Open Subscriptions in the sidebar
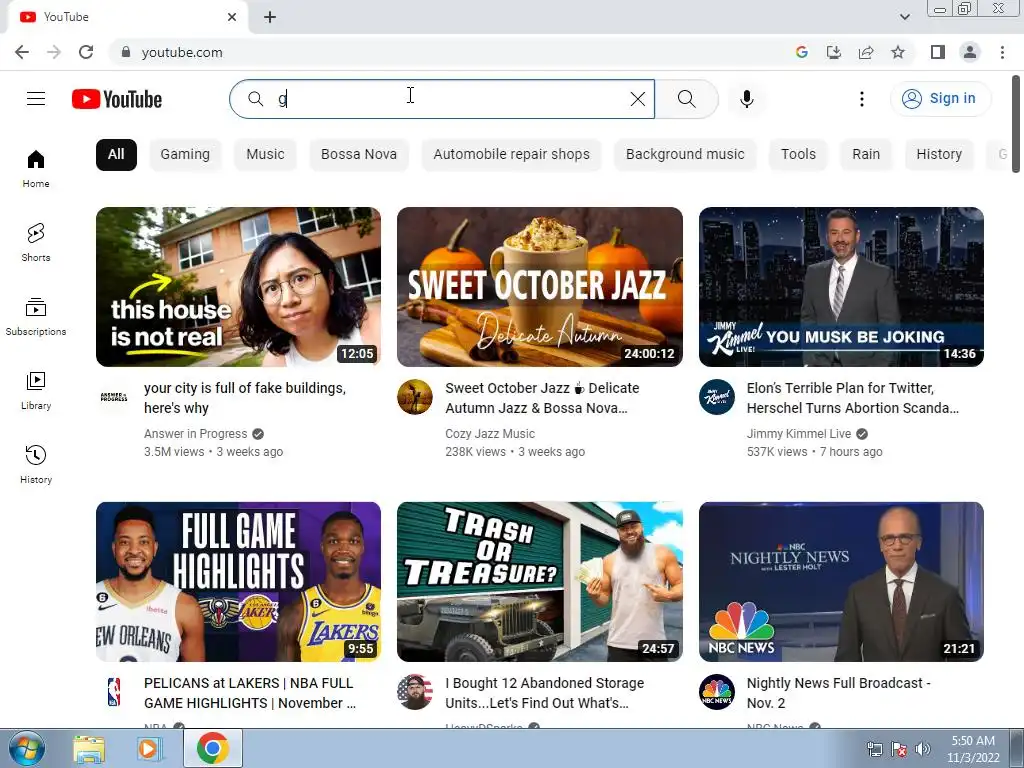Viewport: 1024px width, 768px height. (36, 317)
